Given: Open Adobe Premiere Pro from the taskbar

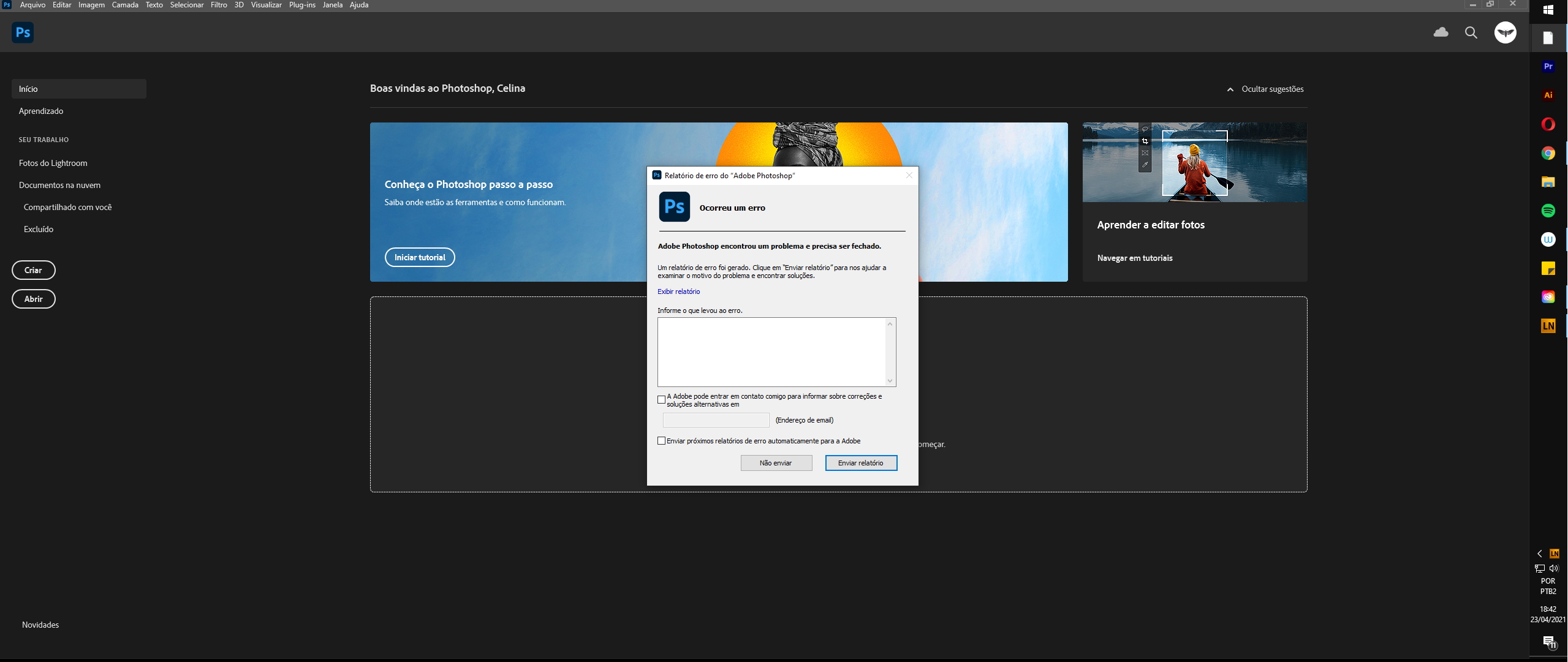Looking at the screenshot, I should coord(1548,66).
